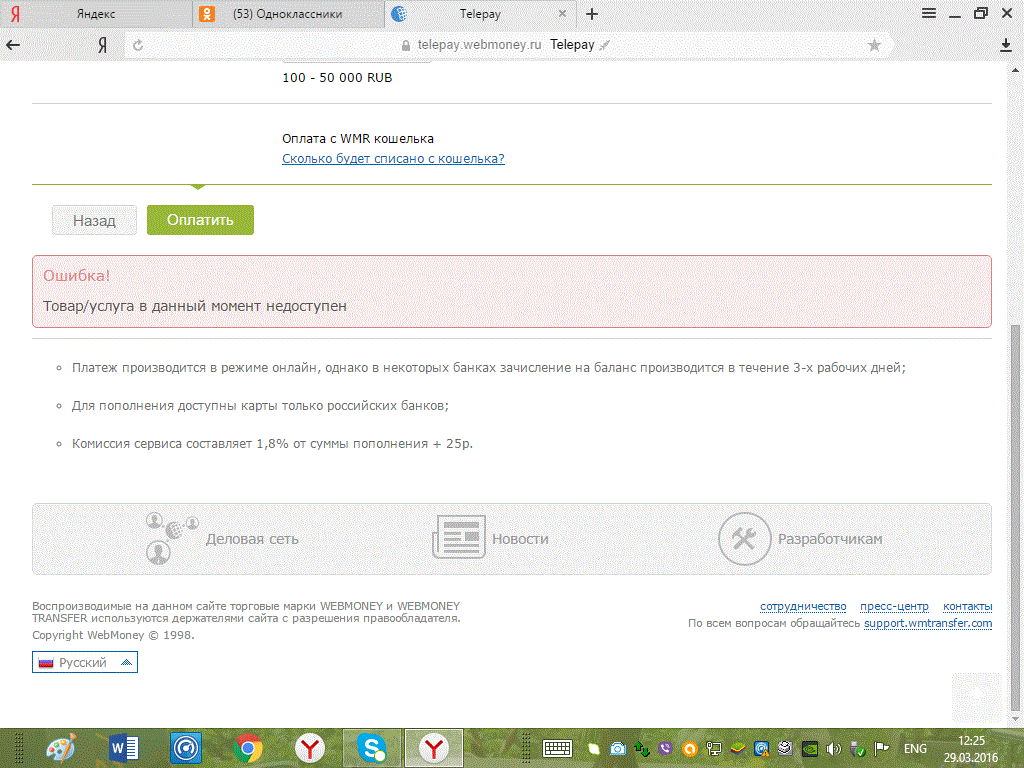Close the Telepay tab
1024x768 pixels.
[x=562, y=13]
